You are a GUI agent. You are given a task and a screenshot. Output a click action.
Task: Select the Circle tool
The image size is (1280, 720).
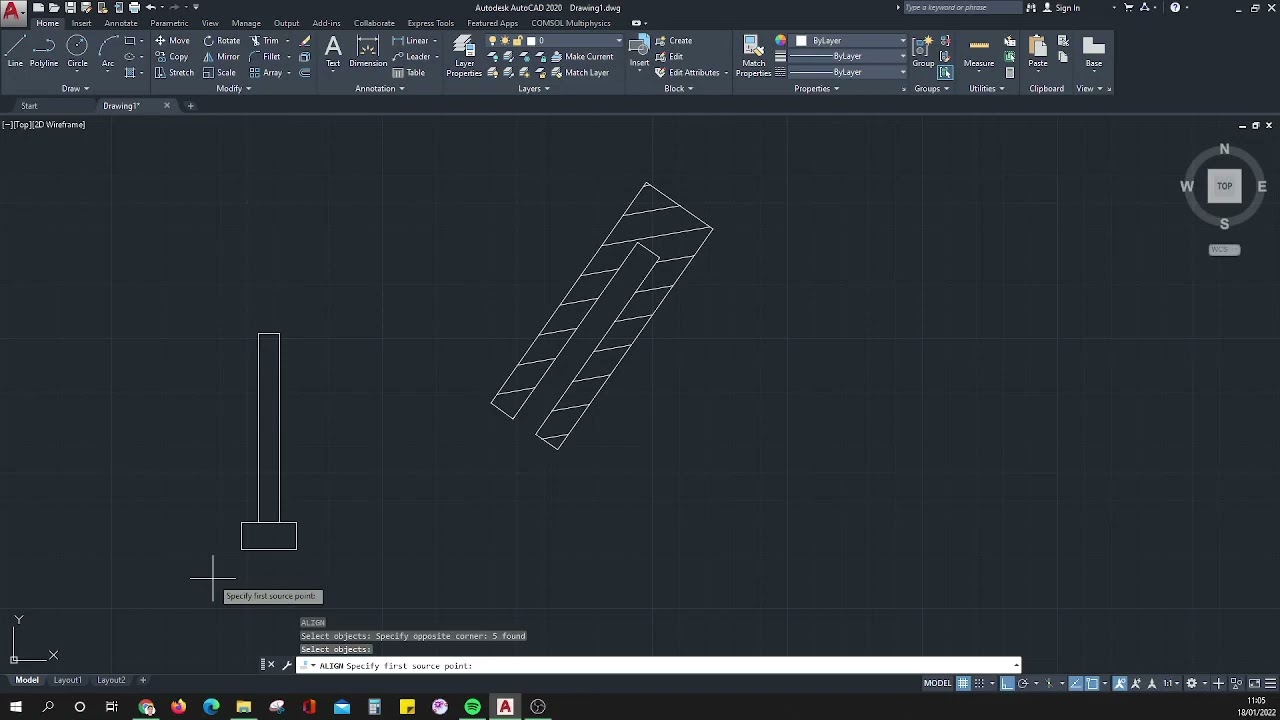pos(77,52)
